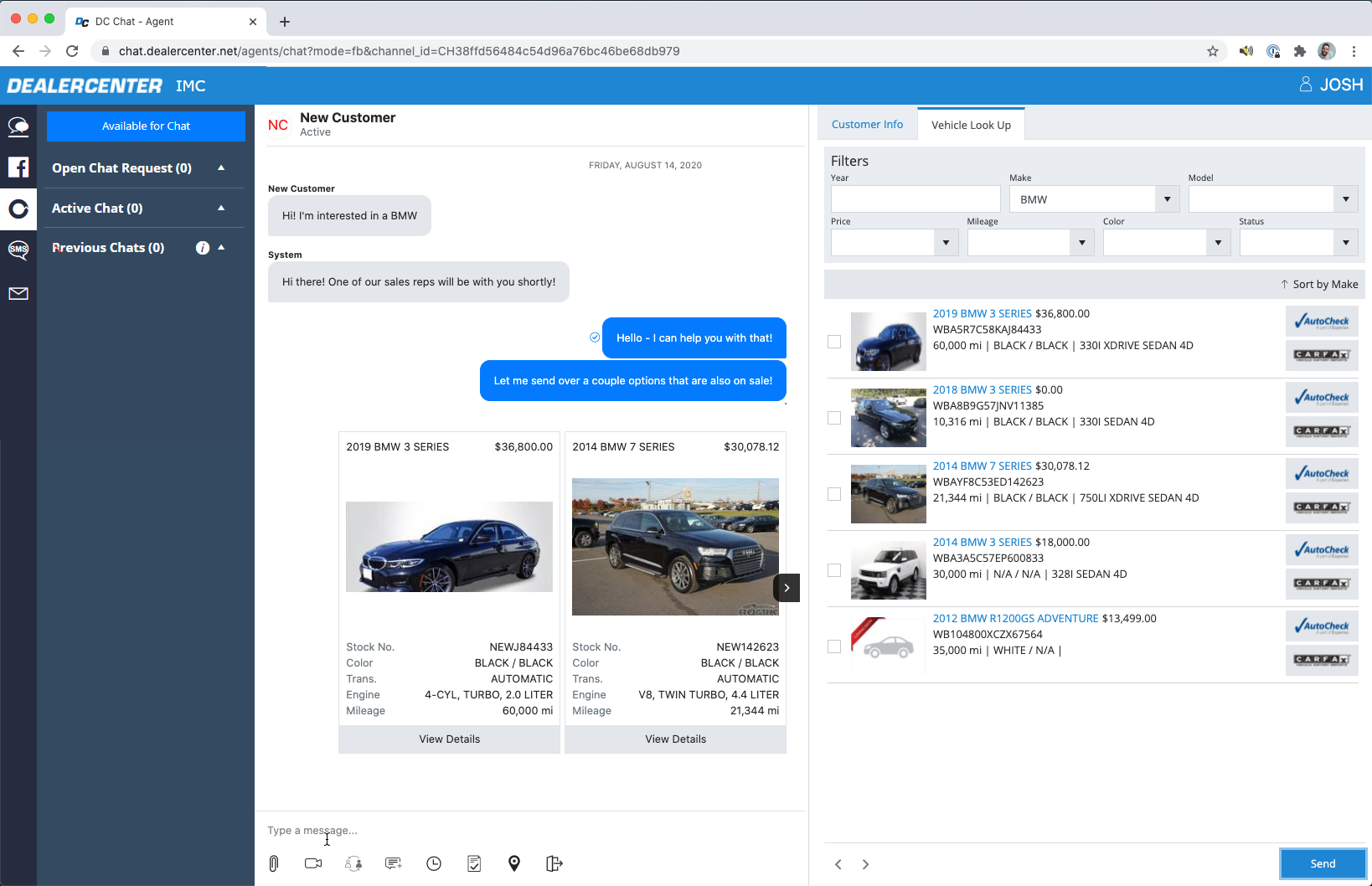Click the clock schedule icon

(x=434, y=863)
